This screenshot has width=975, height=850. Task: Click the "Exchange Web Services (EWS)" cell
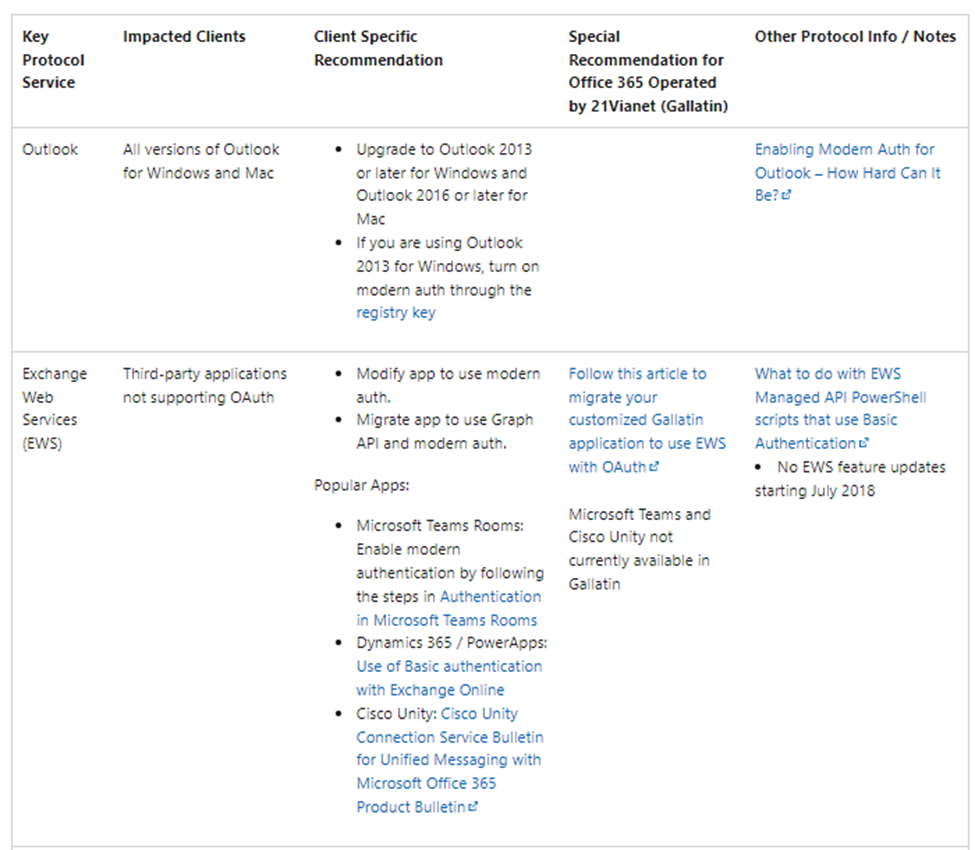(x=55, y=408)
